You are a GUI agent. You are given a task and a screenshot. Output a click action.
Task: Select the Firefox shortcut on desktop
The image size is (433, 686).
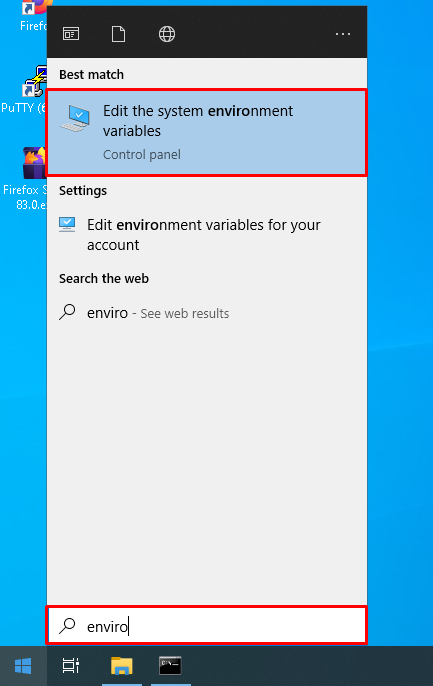tap(33, 16)
